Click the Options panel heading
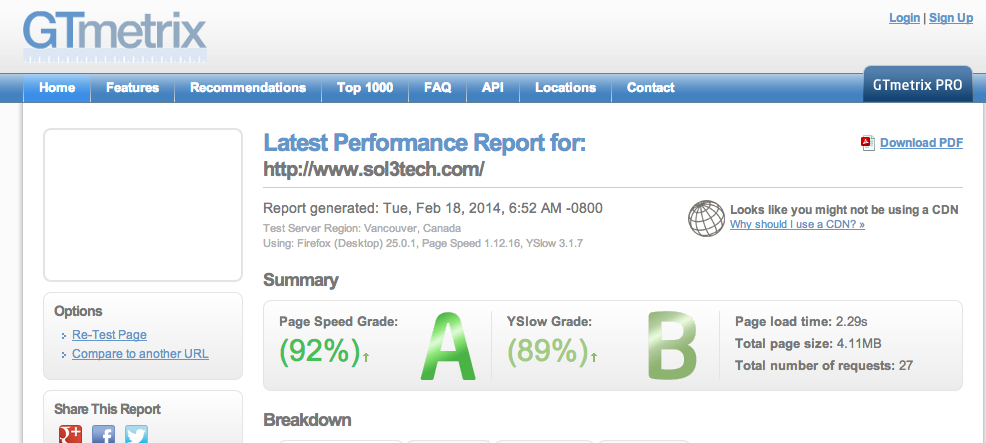Screen dimensions: 986x443 tap(78, 311)
